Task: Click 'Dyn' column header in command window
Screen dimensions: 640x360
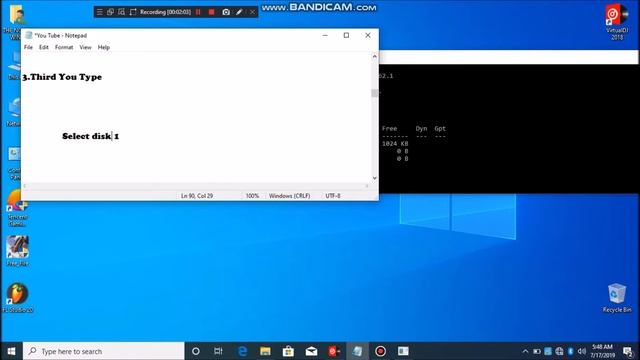Action: pos(421,129)
